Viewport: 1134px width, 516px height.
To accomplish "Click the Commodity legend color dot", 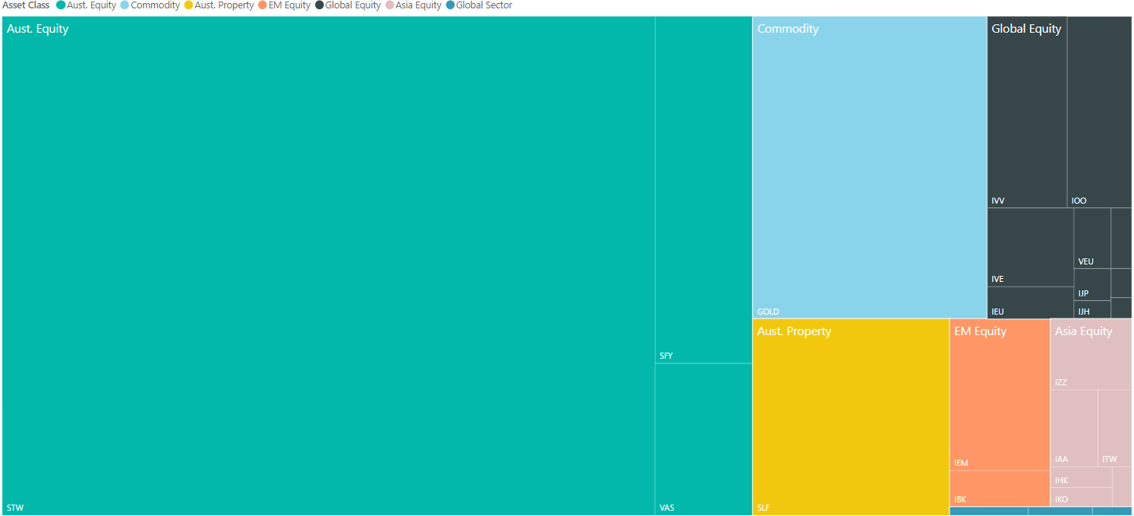I will click(x=125, y=6).
